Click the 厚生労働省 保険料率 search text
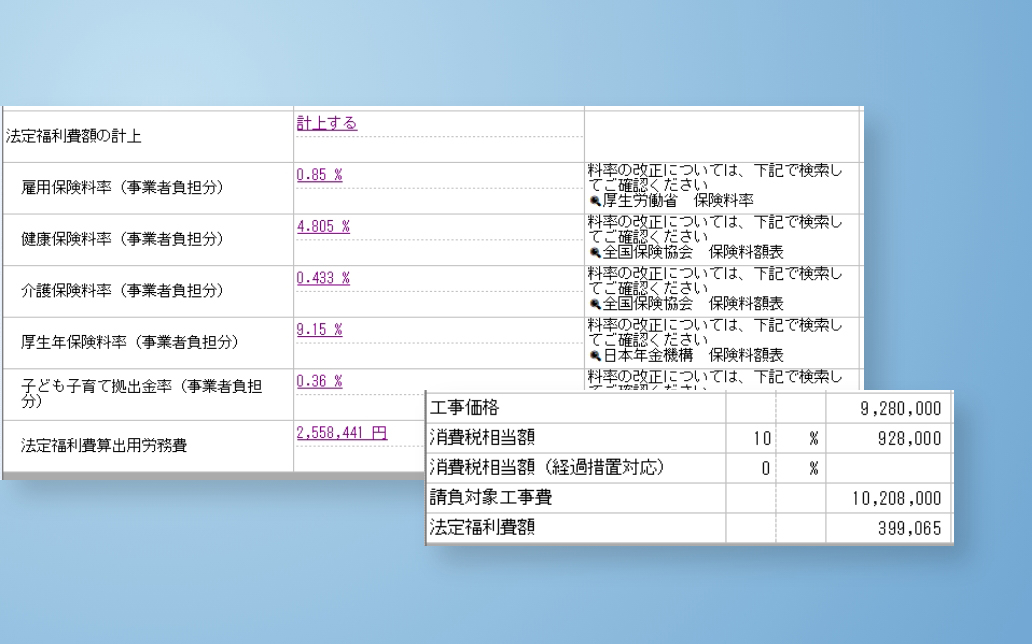 (x=677, y=200)
